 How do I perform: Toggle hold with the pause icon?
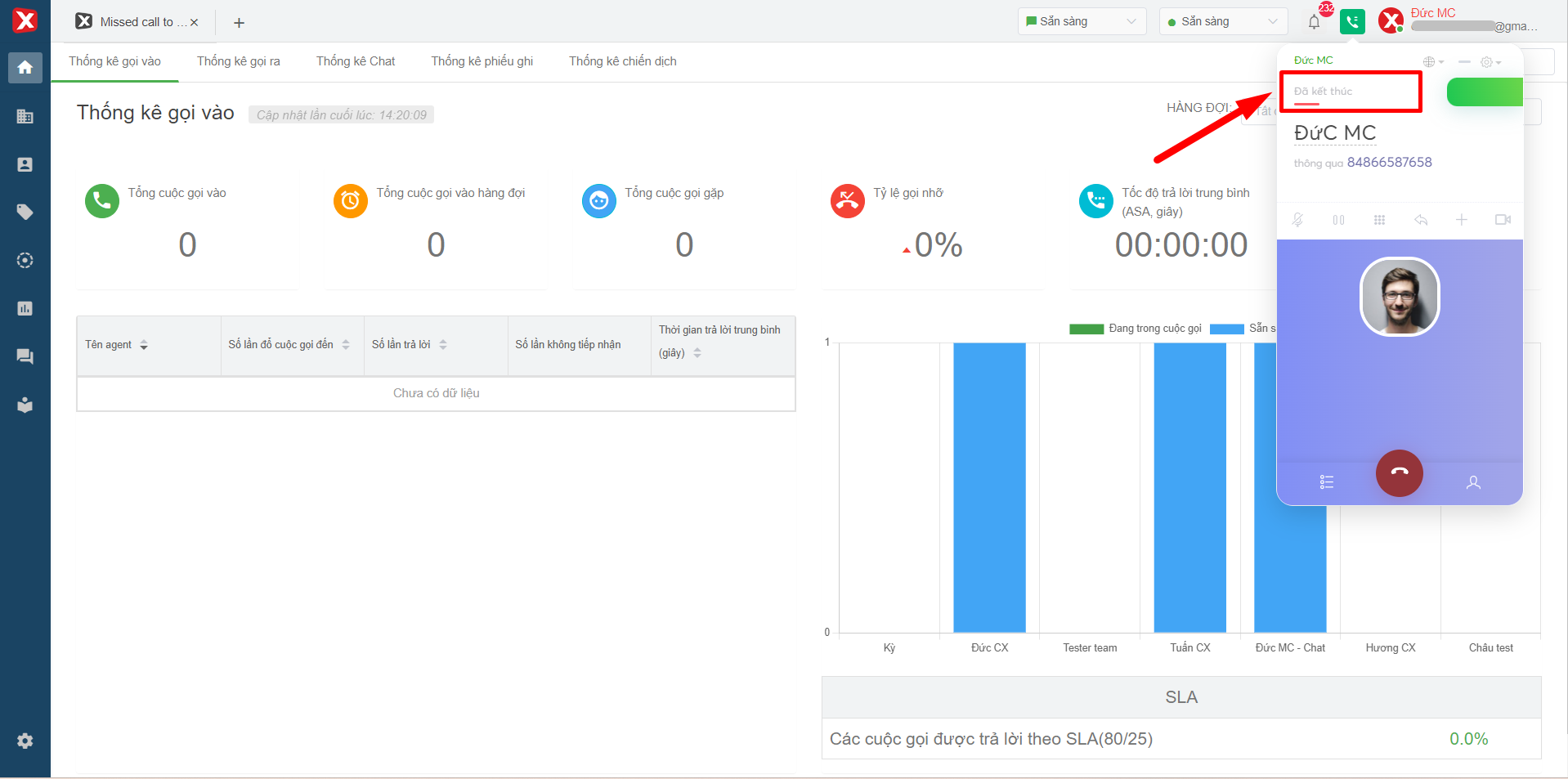coord(1338,220)
